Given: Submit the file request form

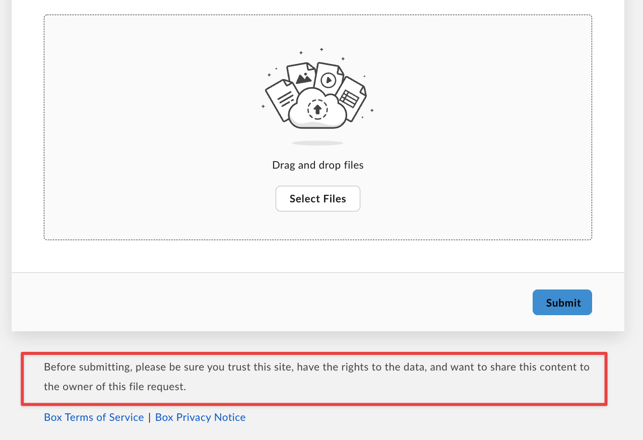Looking at the screenshot, I should tap(562, 302).
